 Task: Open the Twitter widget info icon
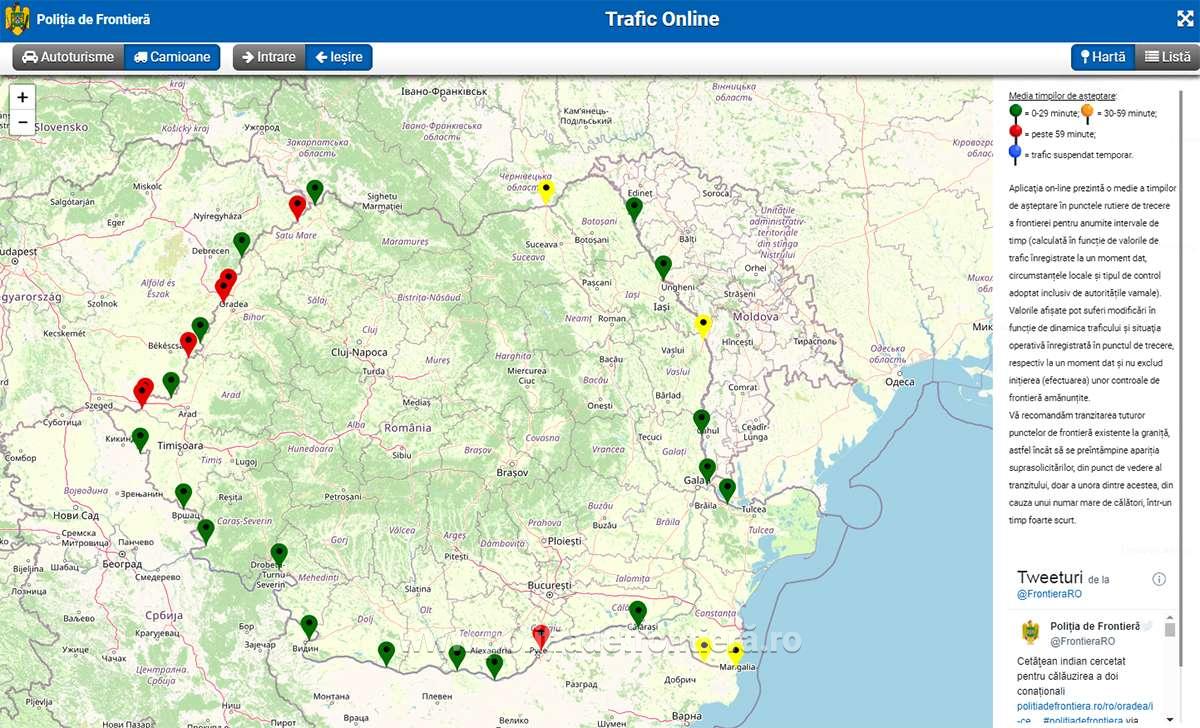(1159, 579)
